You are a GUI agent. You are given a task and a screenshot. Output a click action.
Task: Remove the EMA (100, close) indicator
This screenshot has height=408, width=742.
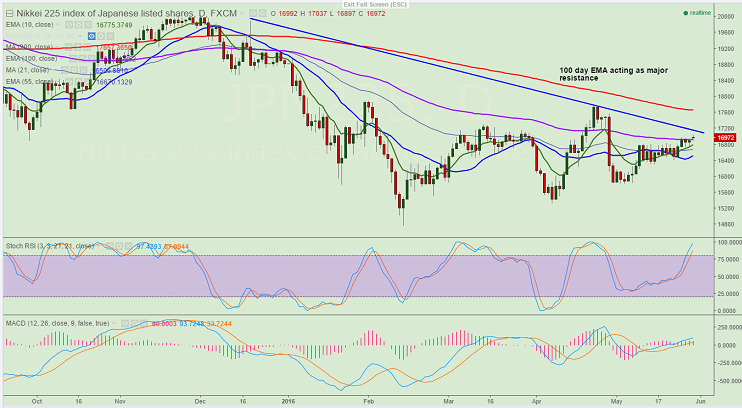pyautogui.click(x=91, y=59)
